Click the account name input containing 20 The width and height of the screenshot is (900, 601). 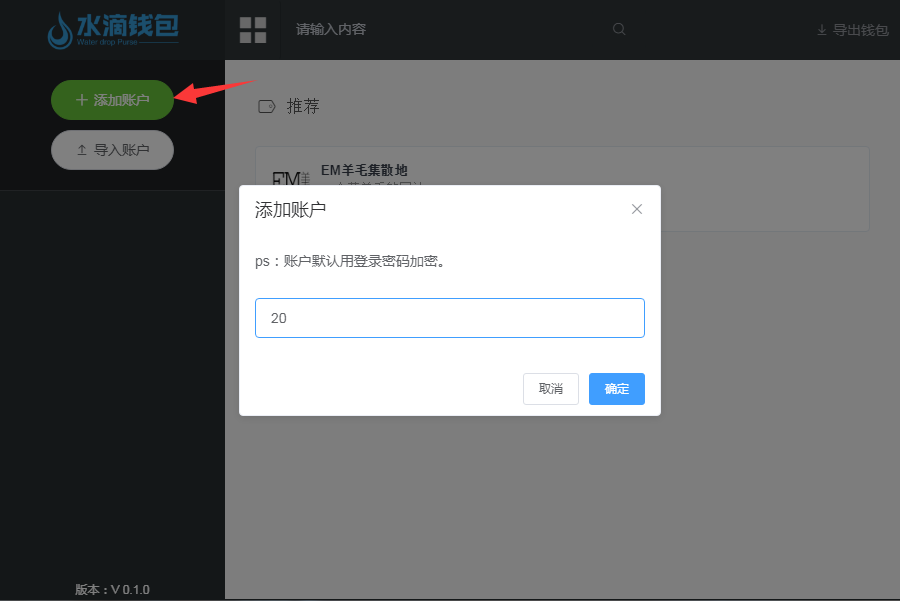449,318
